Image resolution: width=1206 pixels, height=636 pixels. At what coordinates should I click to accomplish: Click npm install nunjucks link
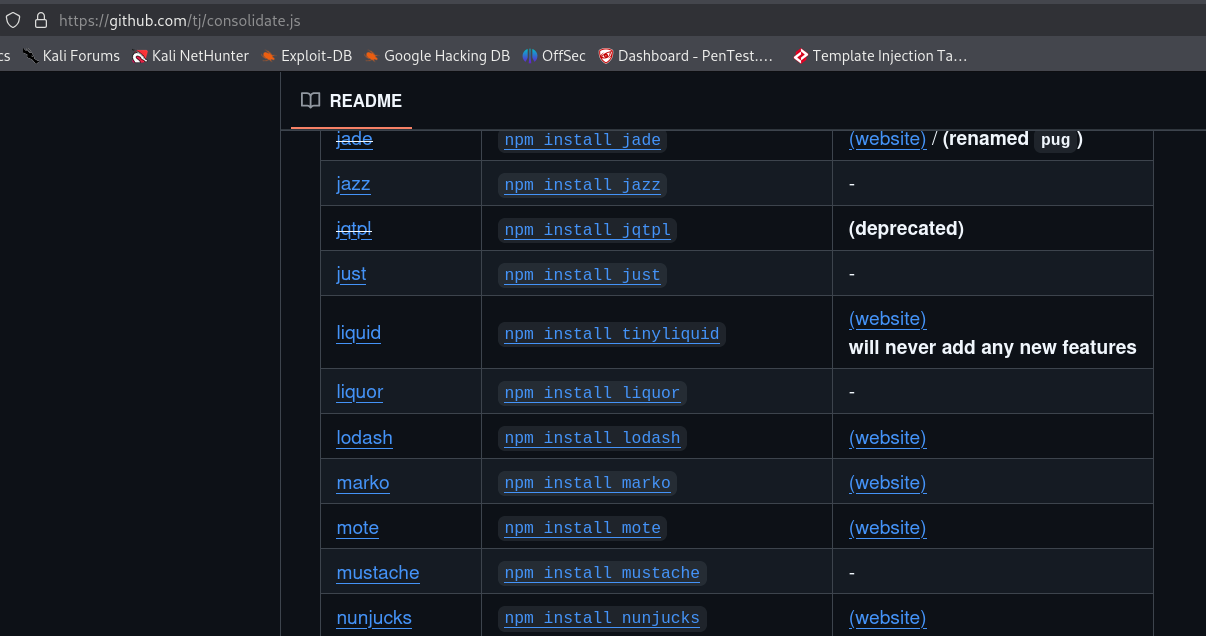click(x=602, y=618)
